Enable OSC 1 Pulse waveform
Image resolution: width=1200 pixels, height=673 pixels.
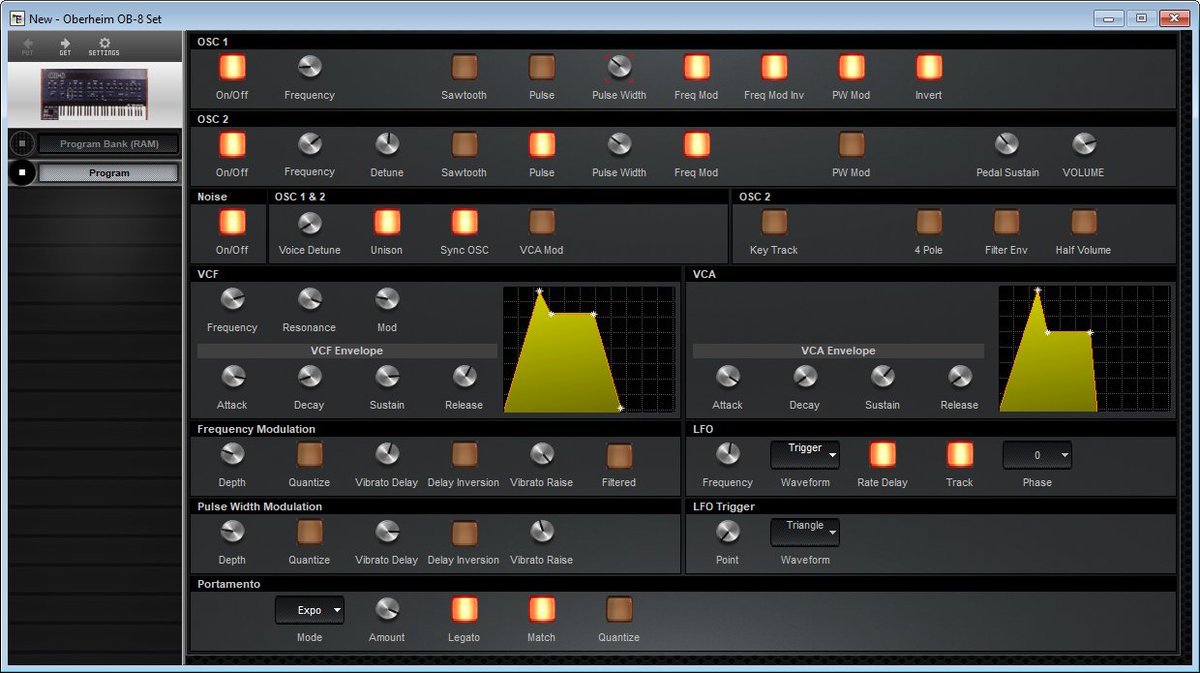542,67
